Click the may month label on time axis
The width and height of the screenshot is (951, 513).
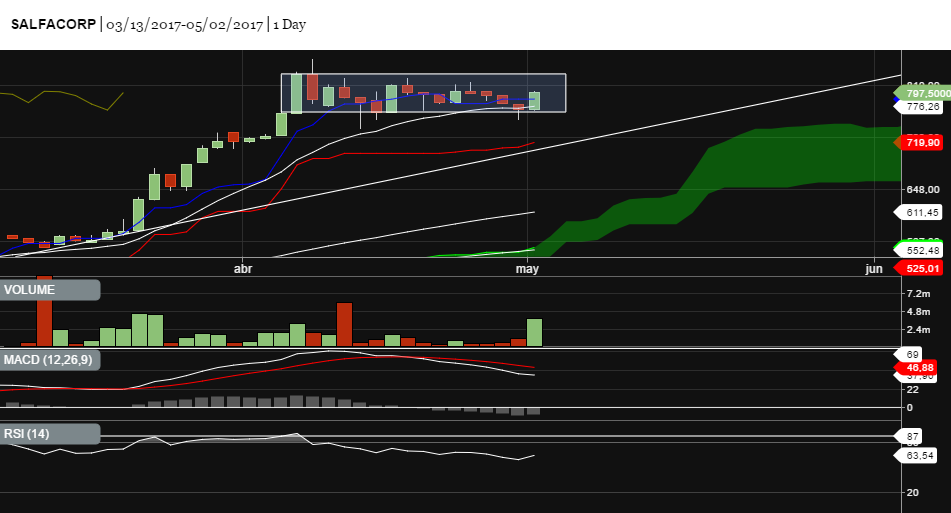point(527,269)
